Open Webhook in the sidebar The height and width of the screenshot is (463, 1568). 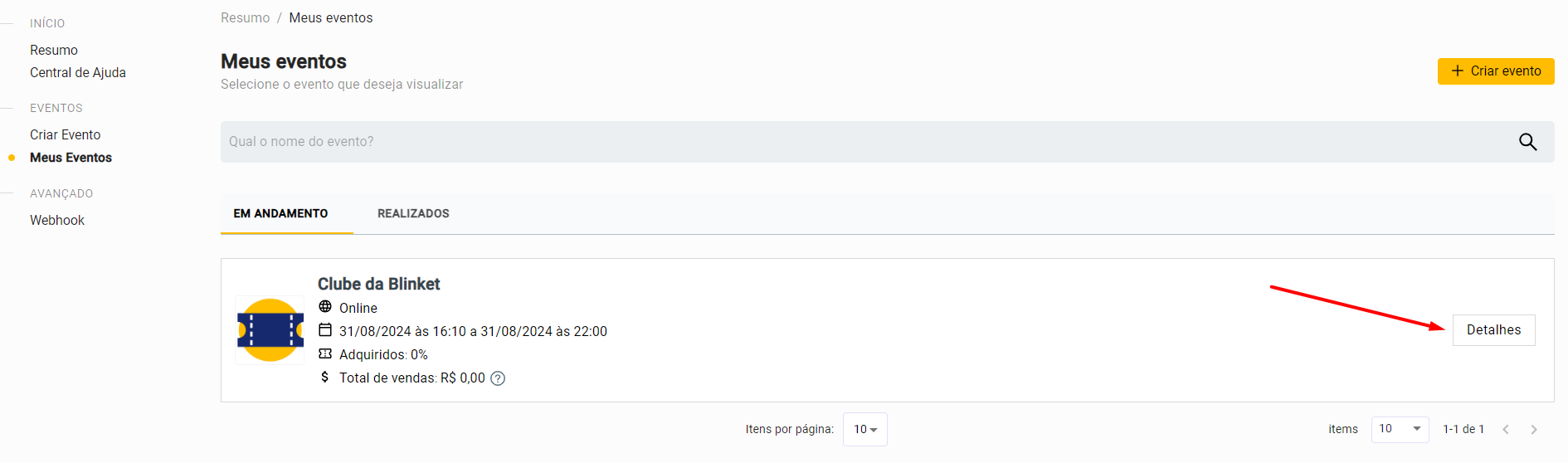click(57, 220)
